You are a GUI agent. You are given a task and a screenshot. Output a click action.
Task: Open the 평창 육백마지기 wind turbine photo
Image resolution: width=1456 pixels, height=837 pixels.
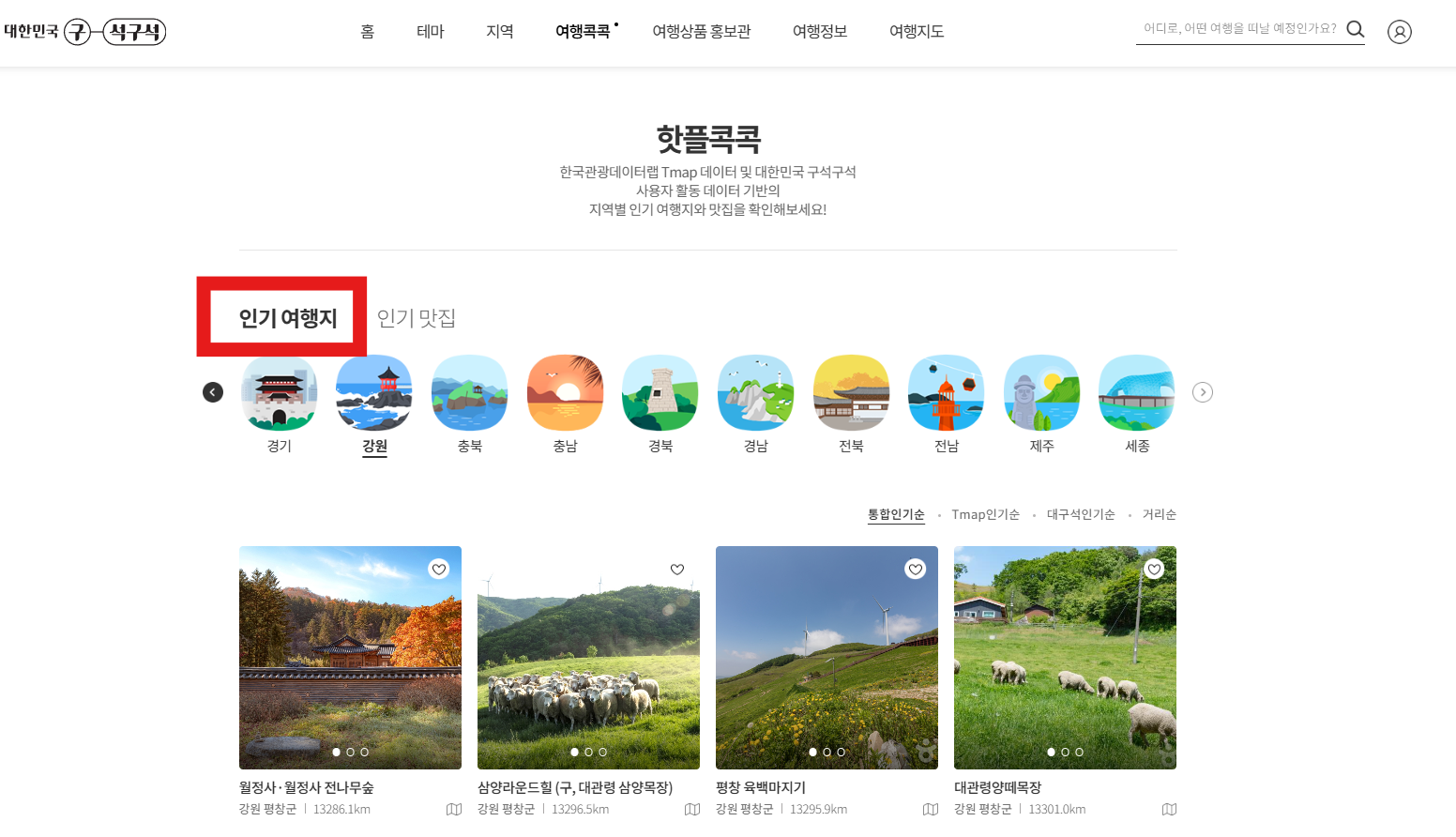pos(827,657)
